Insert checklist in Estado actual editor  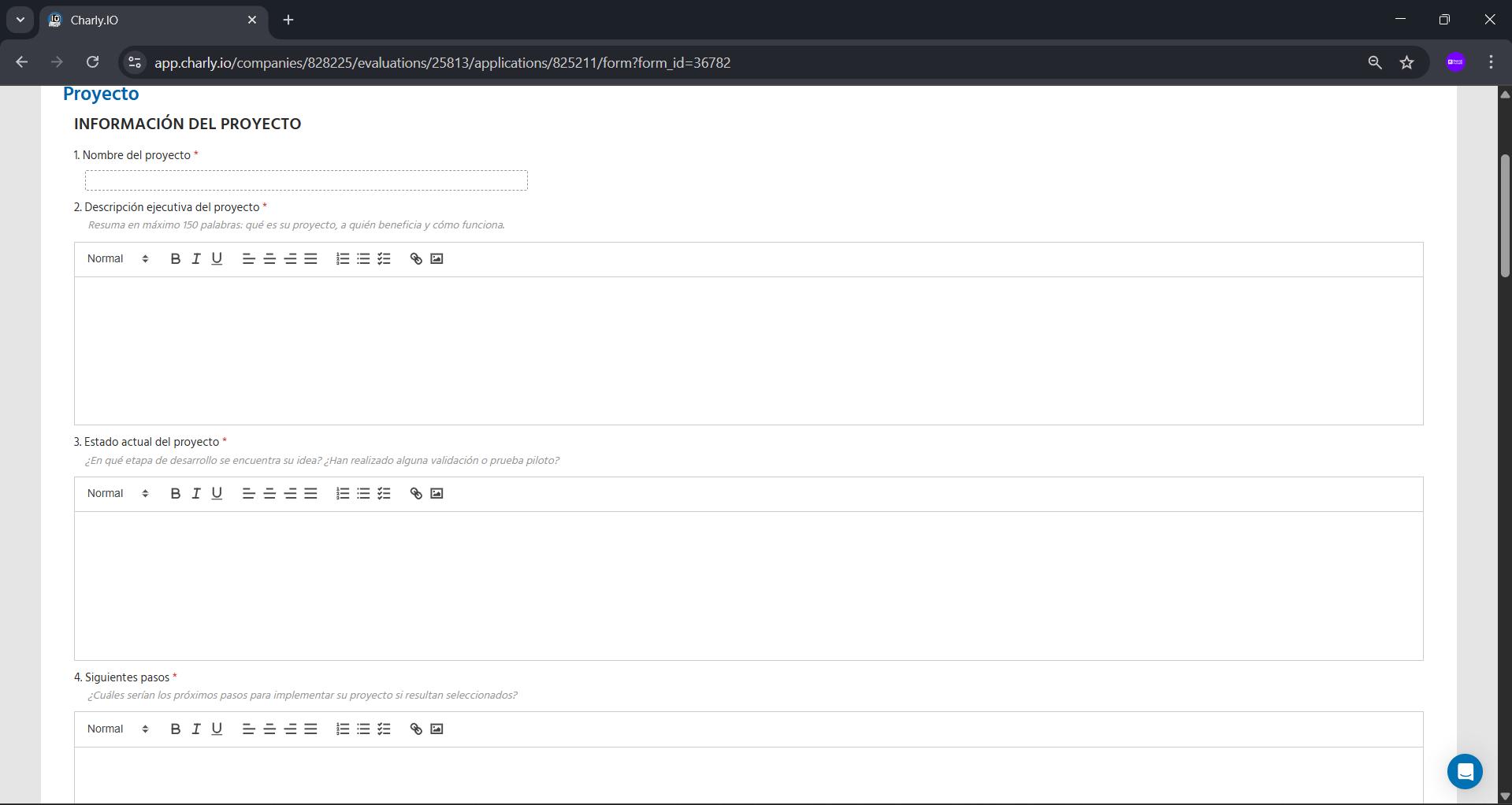(384, 493)
